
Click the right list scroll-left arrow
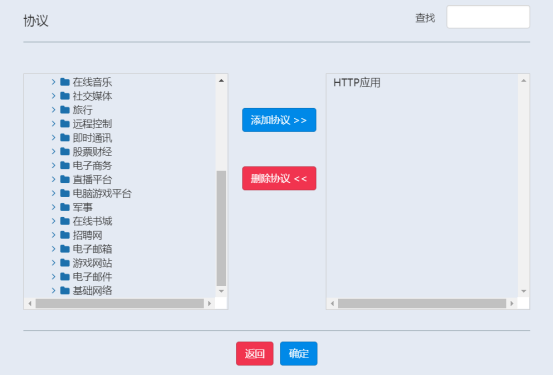pyautogui.click(x=332, y=303)
